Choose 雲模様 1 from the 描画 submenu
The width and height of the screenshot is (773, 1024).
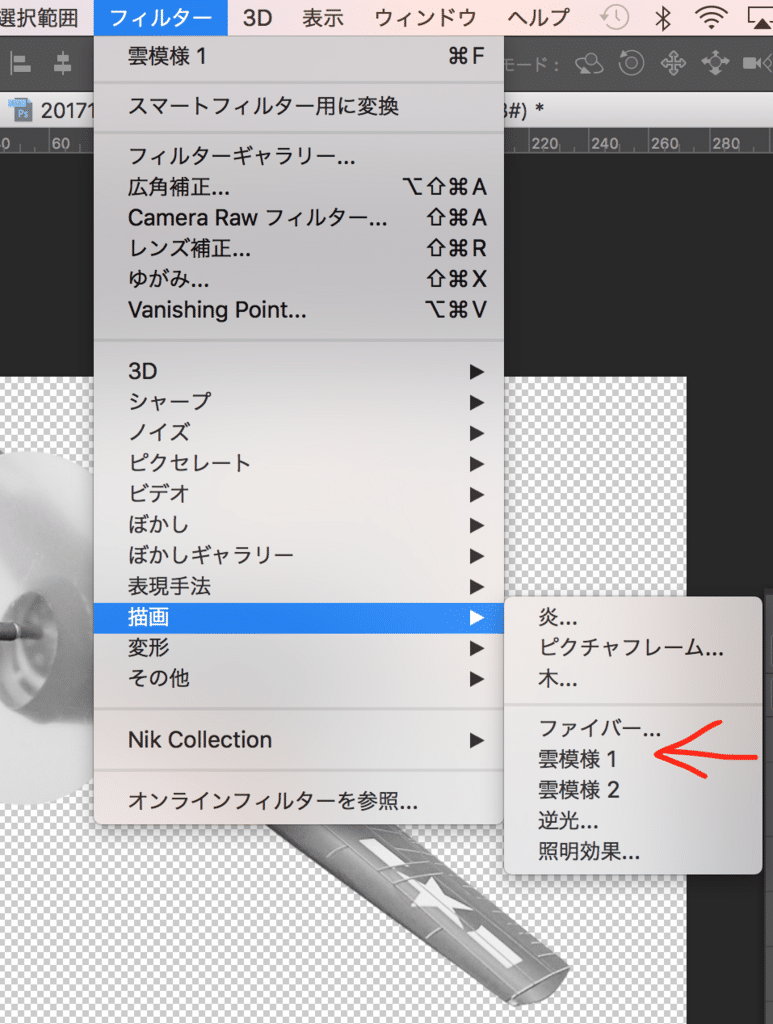click(578, 760)
